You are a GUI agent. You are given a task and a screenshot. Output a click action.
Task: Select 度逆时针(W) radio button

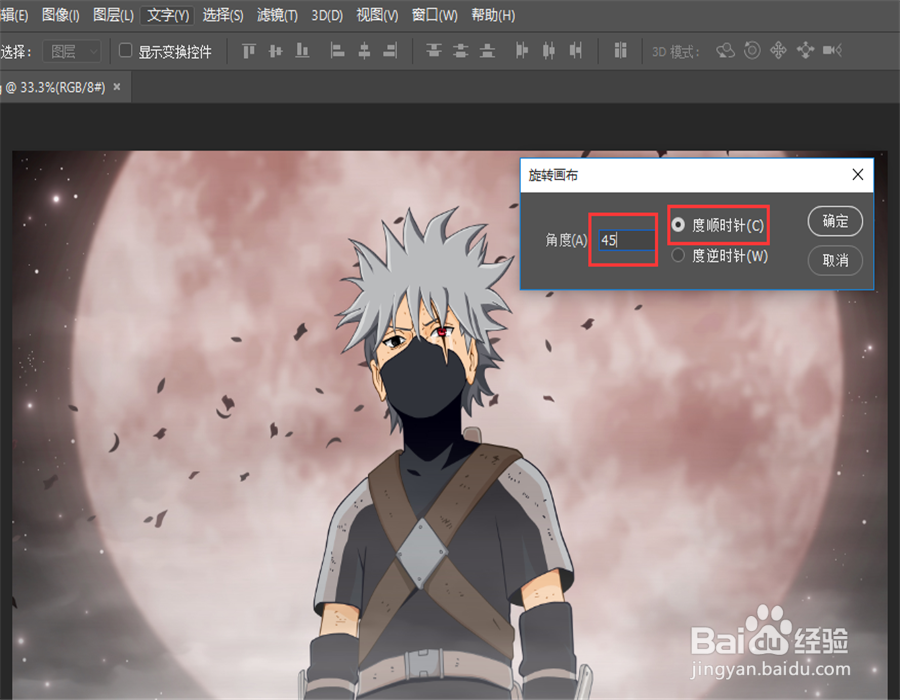point(678,255)
